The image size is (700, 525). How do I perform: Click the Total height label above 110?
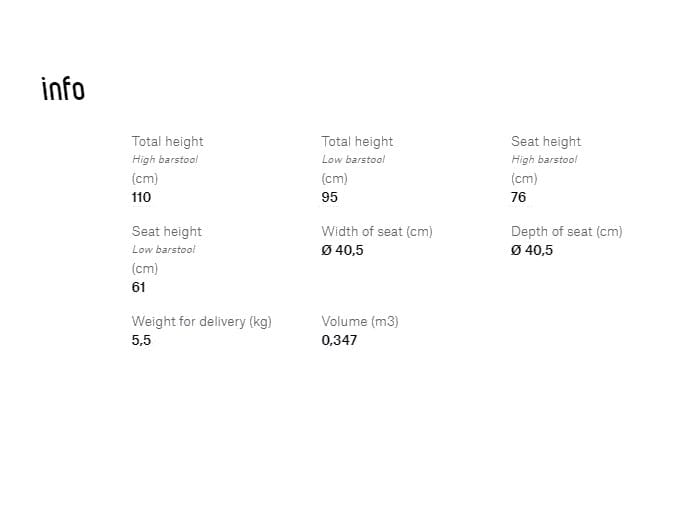point(167,142)
